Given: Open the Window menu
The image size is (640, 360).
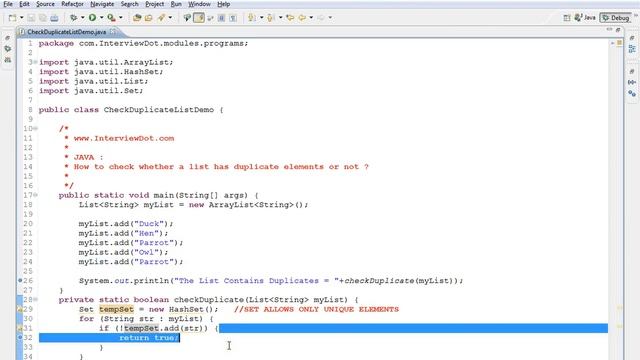Looking at the screenshot, I should (199, 4).
